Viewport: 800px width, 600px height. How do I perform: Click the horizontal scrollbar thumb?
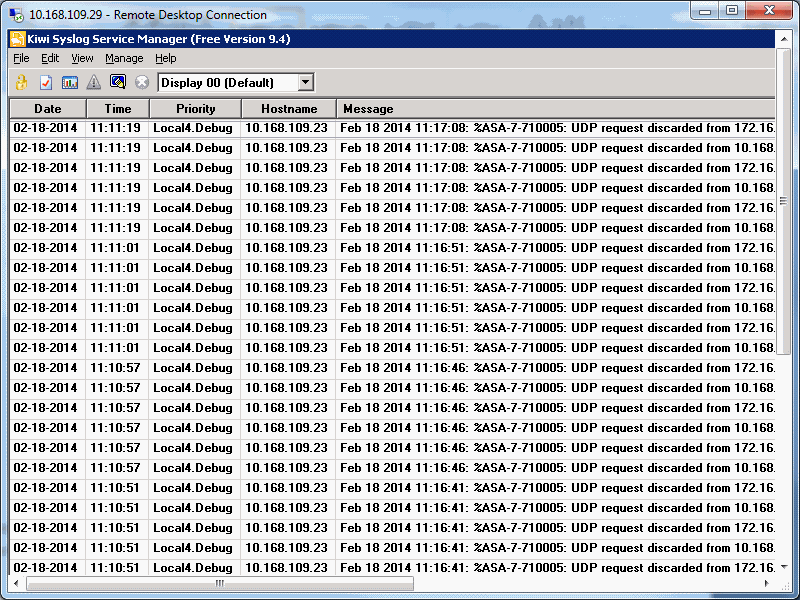pyautogui.click(x=220, y=583)
